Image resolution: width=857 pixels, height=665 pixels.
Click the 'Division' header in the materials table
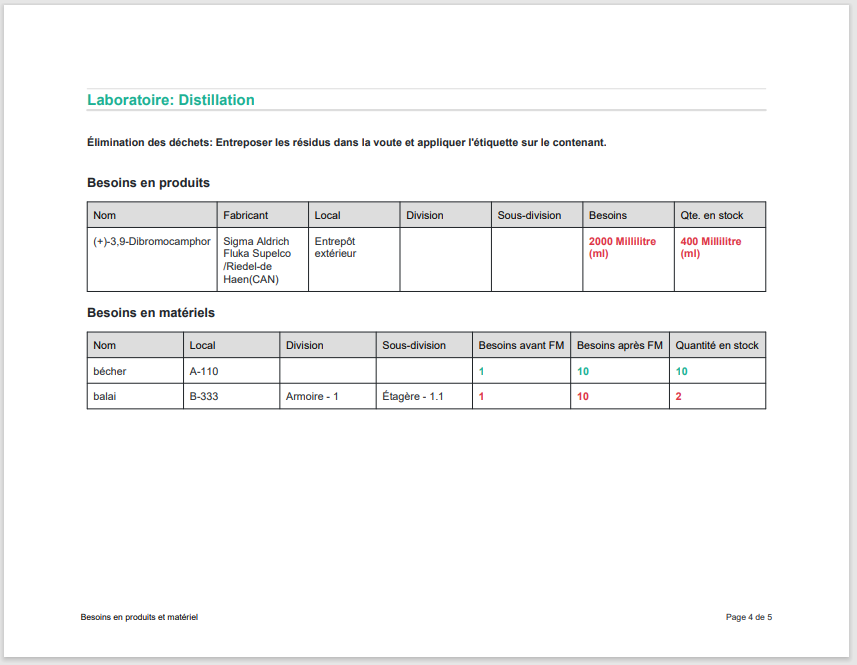tap(327, 345)
